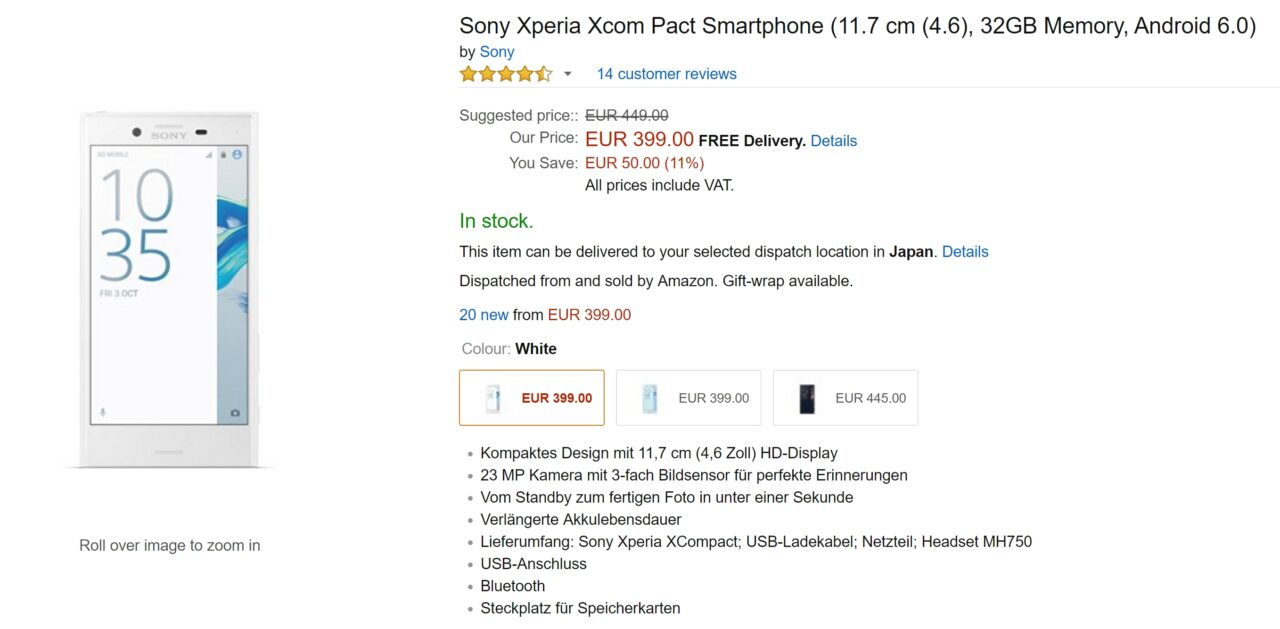Click the struck-through EUR 449.00 suggested price
The width and height of the screenshot is (1280, 629).
(626, 115)
